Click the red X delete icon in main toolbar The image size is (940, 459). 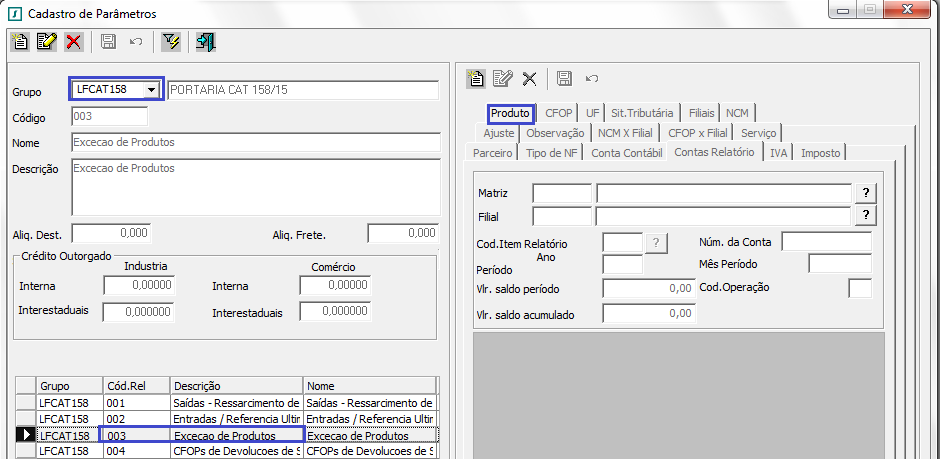point(73,42)
